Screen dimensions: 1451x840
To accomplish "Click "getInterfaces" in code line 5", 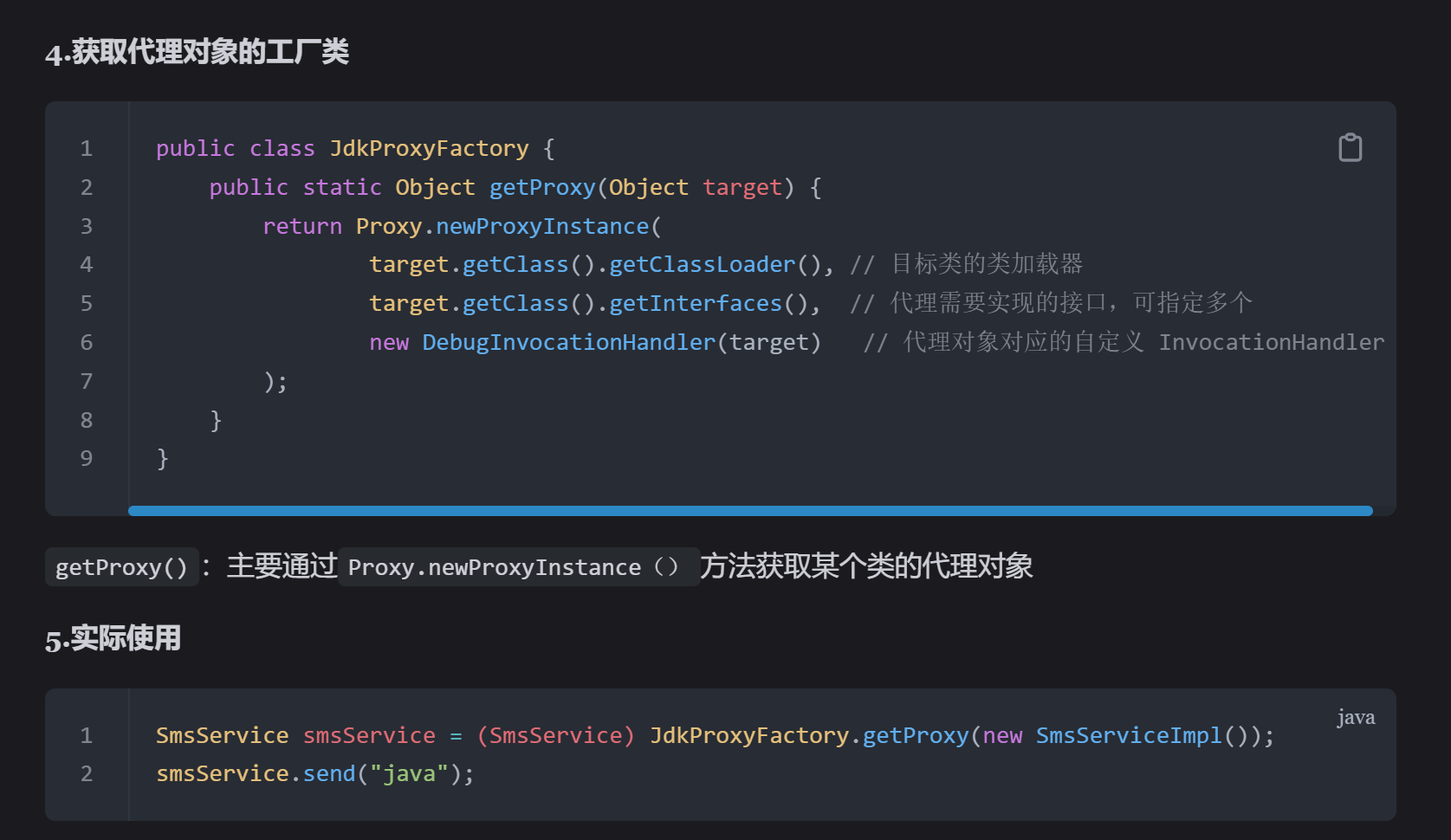I will pos(696,304).
